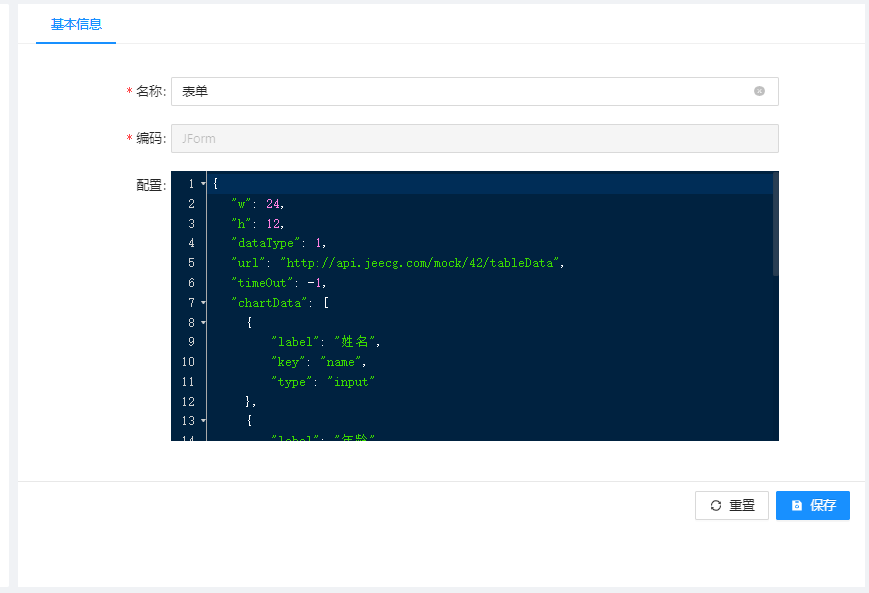Image resolution: width=869 pixels, height=593 pixels.
Task: Click the url value http://api.jeecg.com/mock/42/tableData
Action: [x=420, y=263]
